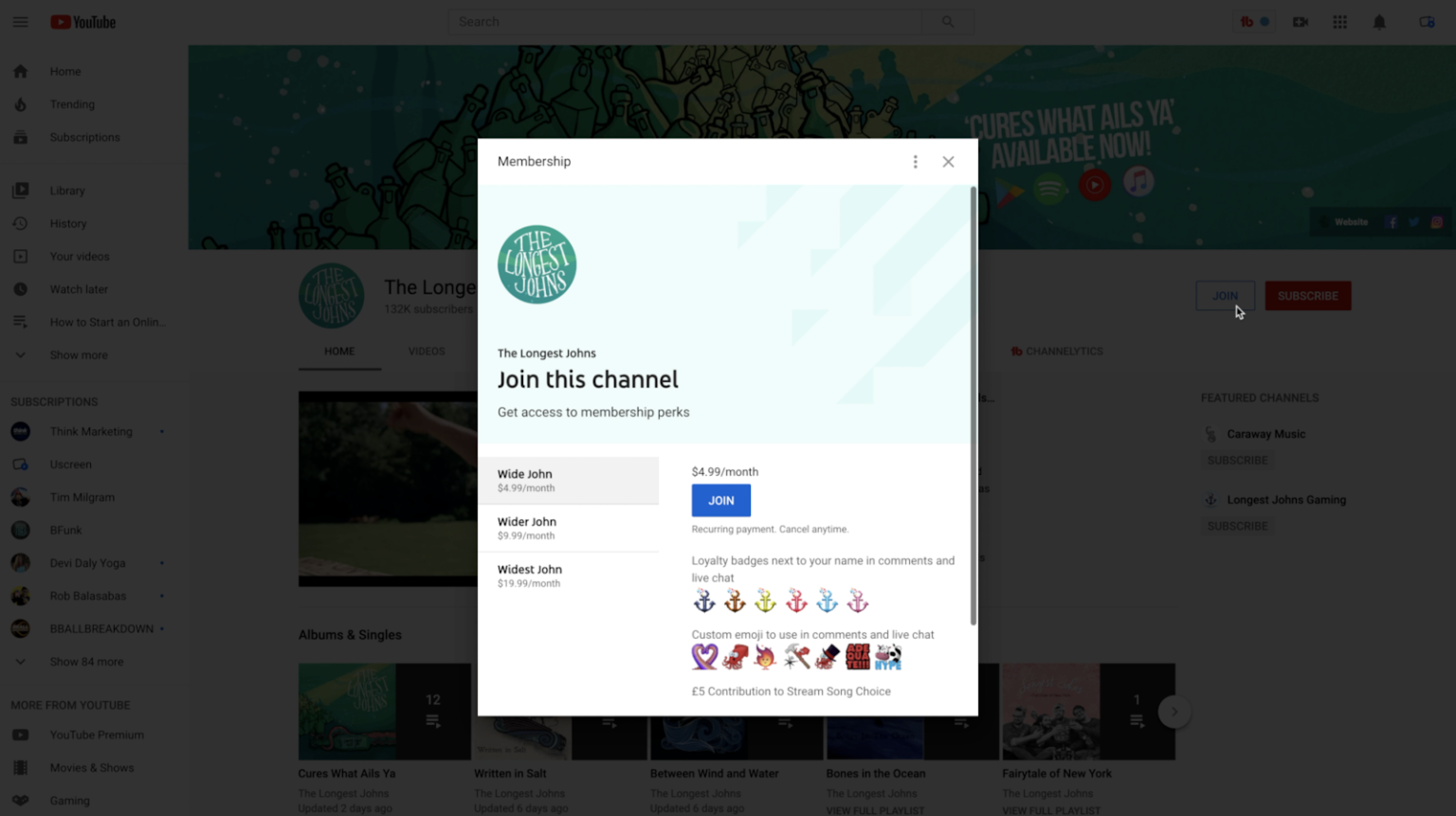This screenshot has height=816, width=1456.
Task: Click next arrow on albums carousel
Action: [x=1174, y=712]
